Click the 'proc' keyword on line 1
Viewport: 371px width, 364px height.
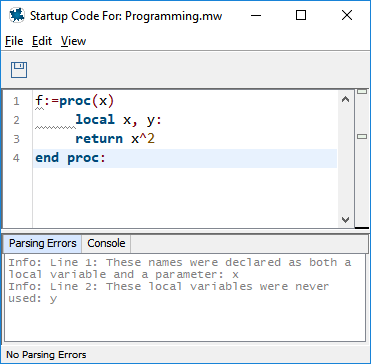coord(75,101)
